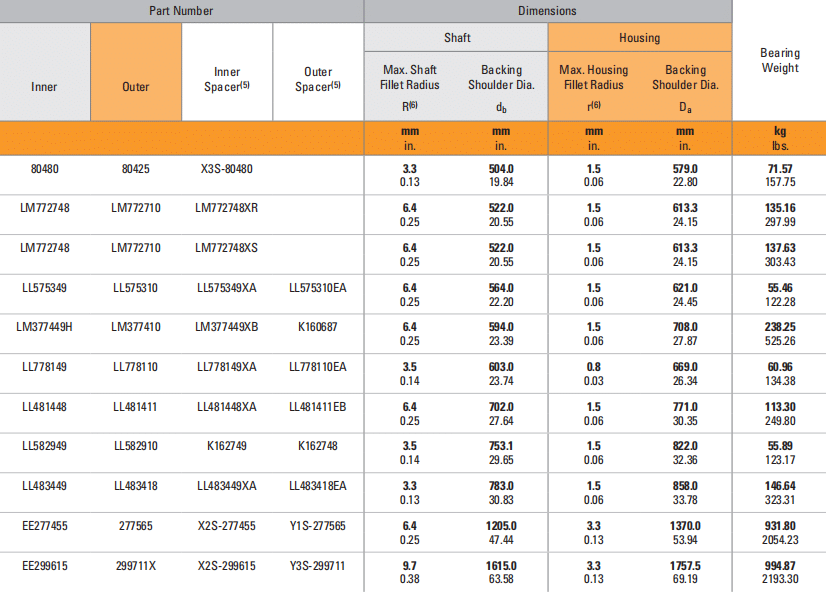Click inner spacer LM772748XS
This screenshot has height=595, width=826.
tap(227, 247)
